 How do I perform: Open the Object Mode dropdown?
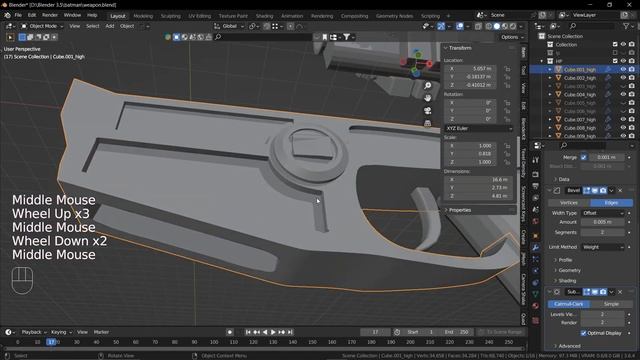coord(42,26)
